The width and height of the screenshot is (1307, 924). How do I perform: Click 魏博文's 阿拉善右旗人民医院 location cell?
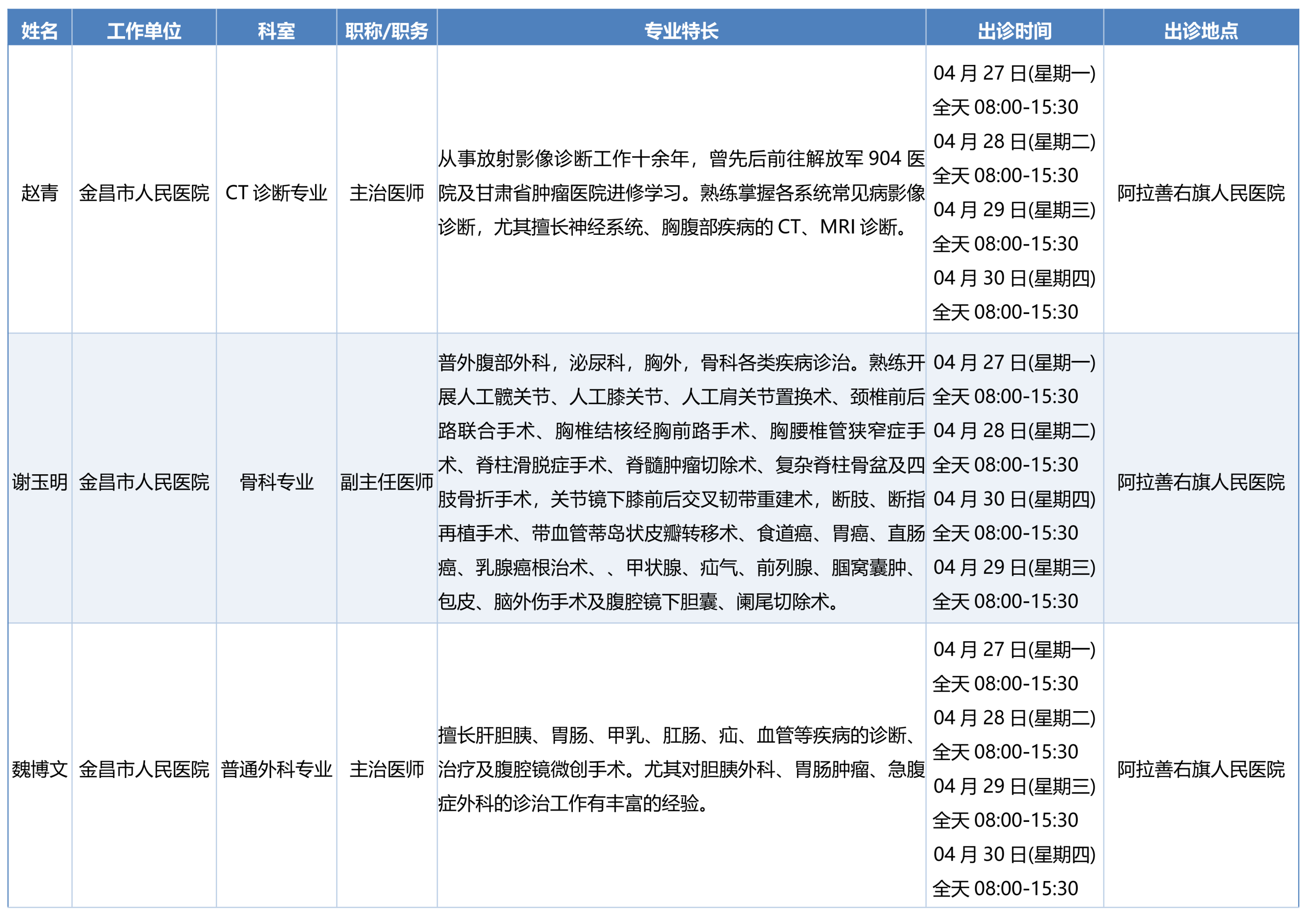(1200, 769)
